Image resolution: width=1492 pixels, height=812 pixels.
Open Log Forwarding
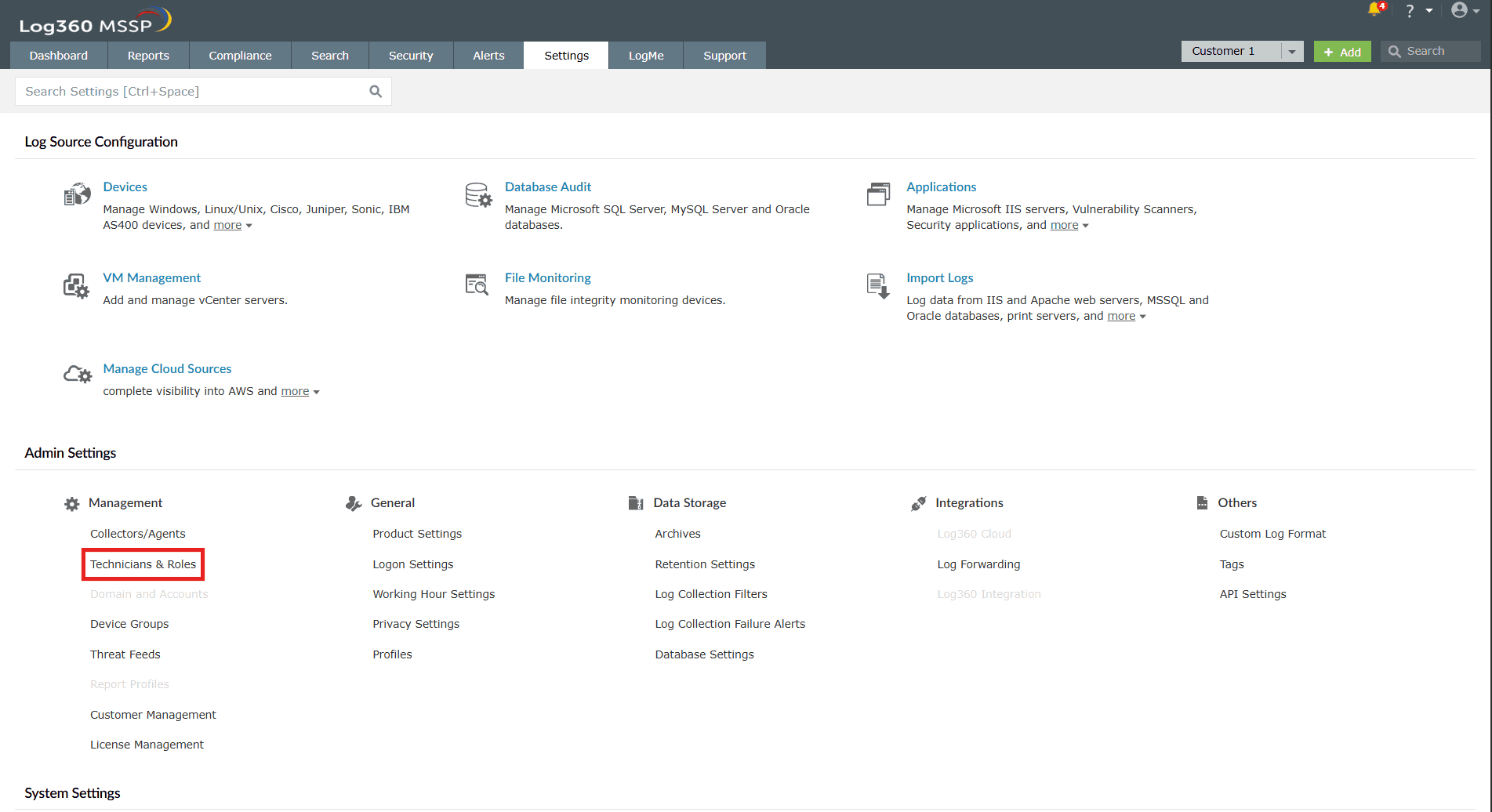pyautogui.click(x=978, y=564)
